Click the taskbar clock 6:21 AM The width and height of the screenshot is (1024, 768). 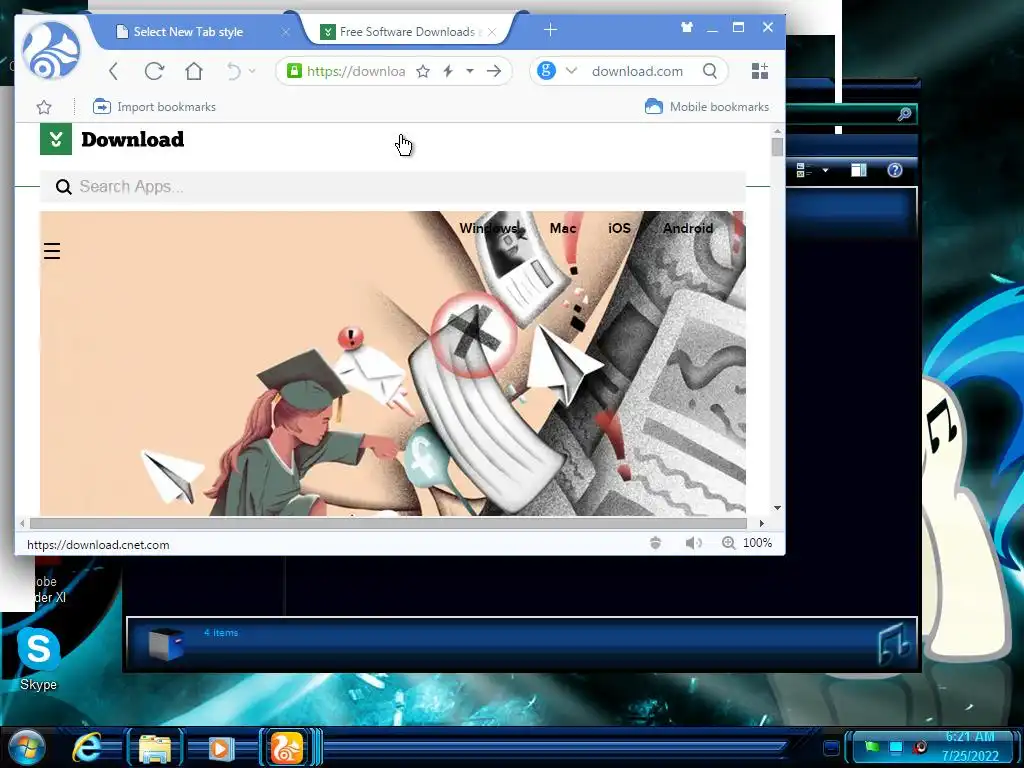[970, 737]
